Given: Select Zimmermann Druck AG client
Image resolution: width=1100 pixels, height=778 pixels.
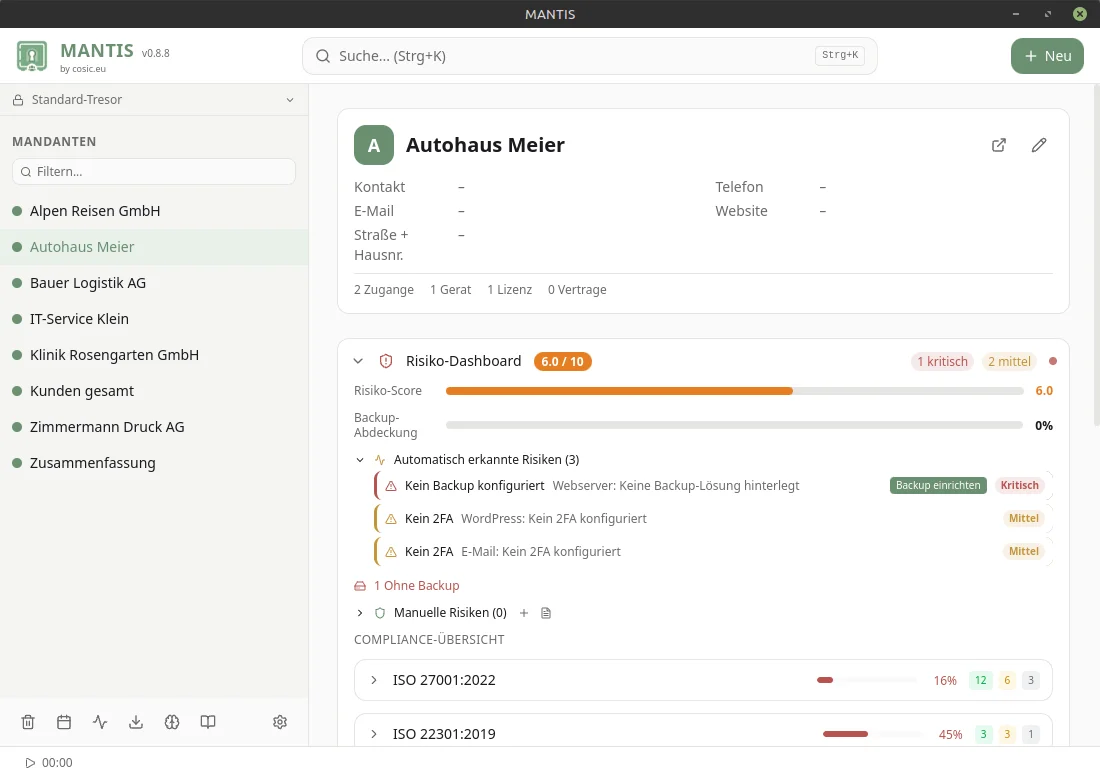Looking at the screenshot, I should tap(154, 427).
